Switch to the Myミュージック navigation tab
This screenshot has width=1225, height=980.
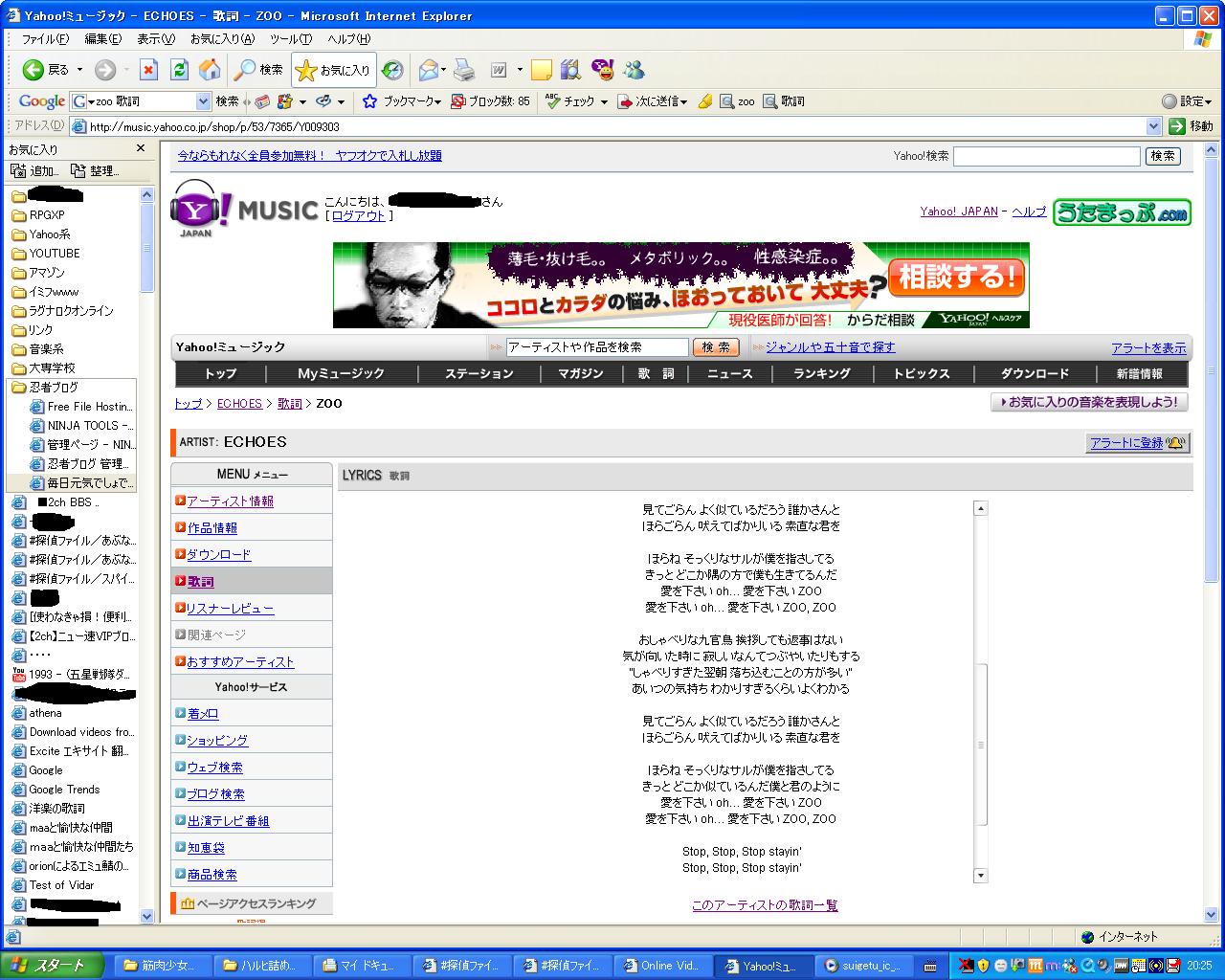click(342, 374)
